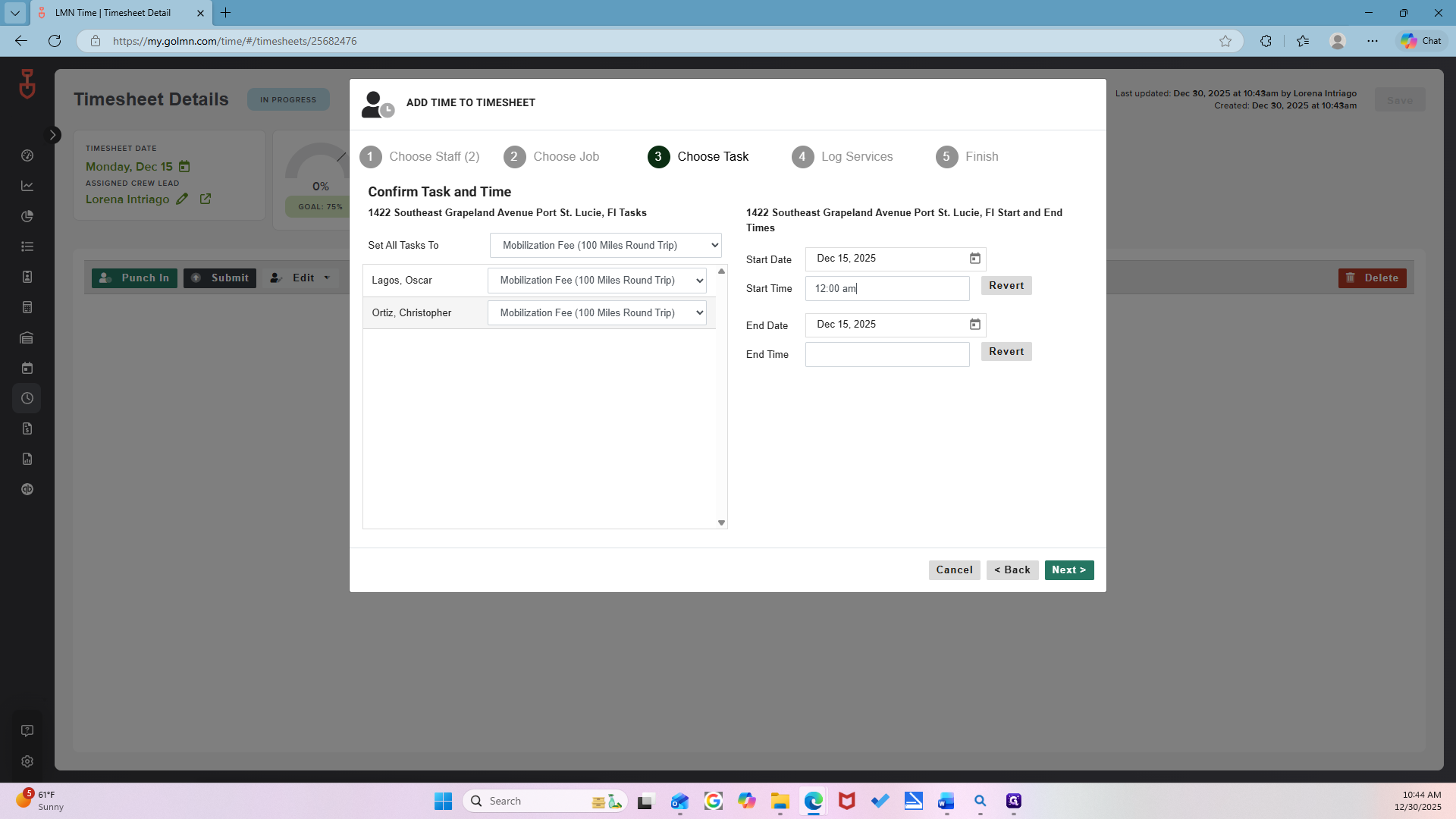Go to the Choose Job step
The height and width of the screenshot is (819, 1456).
point(551,157)
